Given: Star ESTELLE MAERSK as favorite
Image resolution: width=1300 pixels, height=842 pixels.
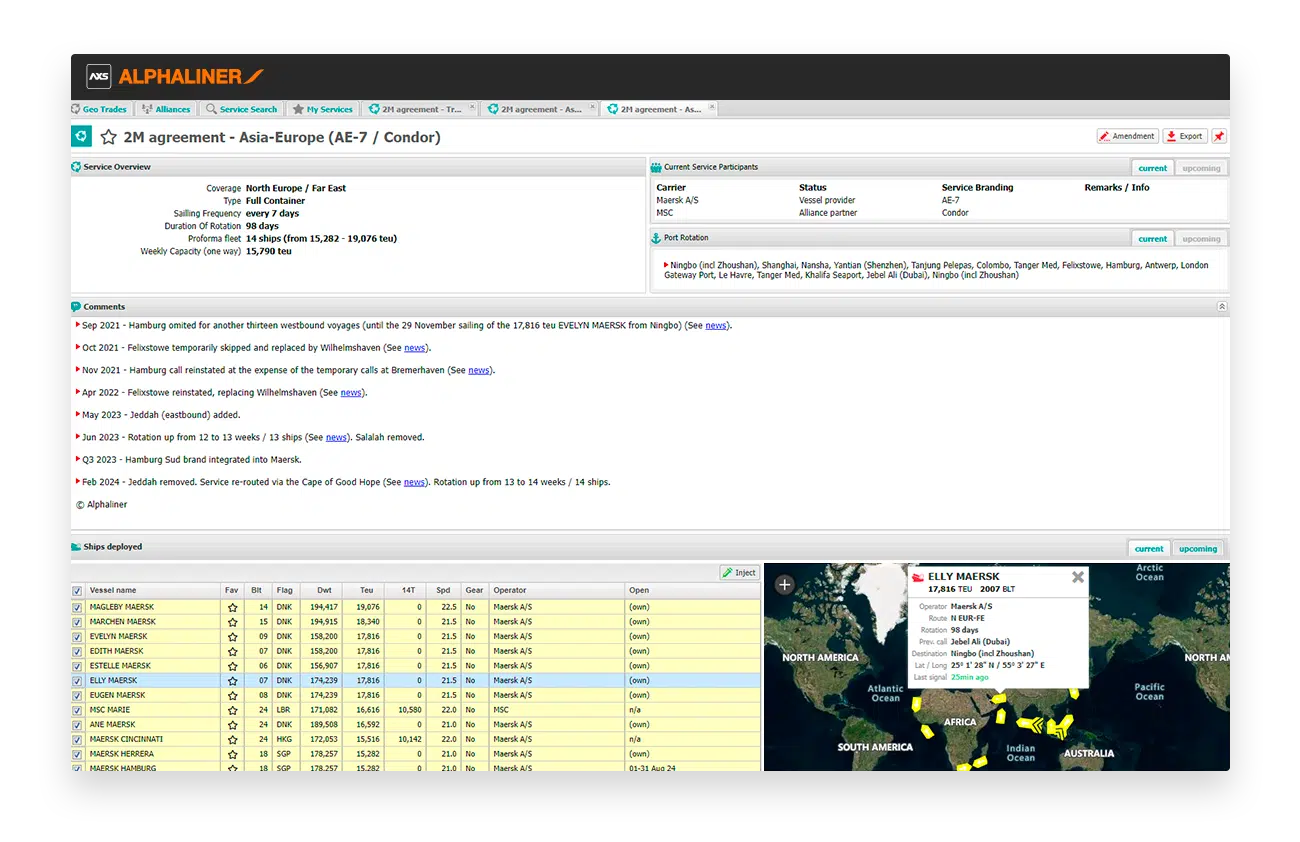Looking at the screenshot, I should pyautogui.click(x=233, y=666).
